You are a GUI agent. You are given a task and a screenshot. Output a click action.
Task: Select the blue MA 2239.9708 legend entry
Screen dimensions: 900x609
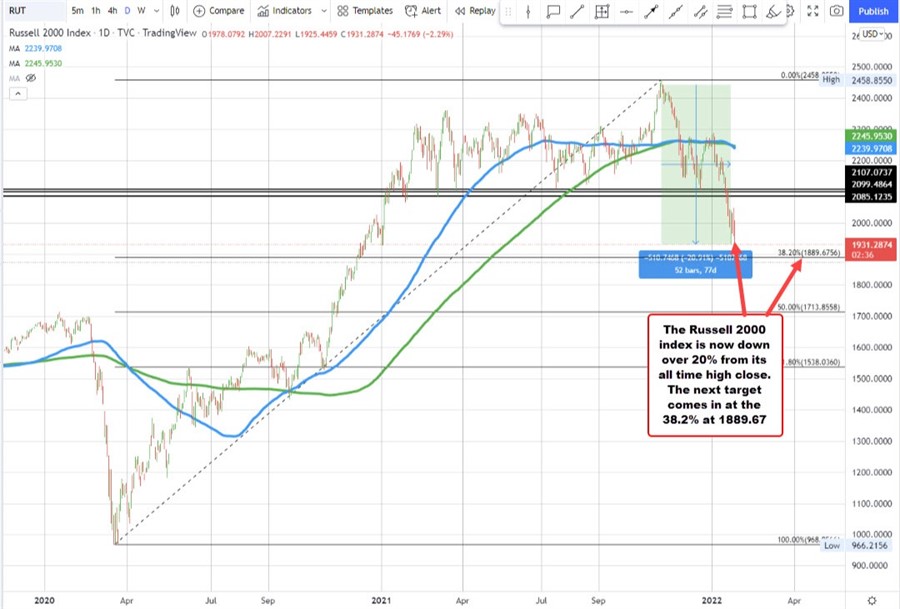36,49
